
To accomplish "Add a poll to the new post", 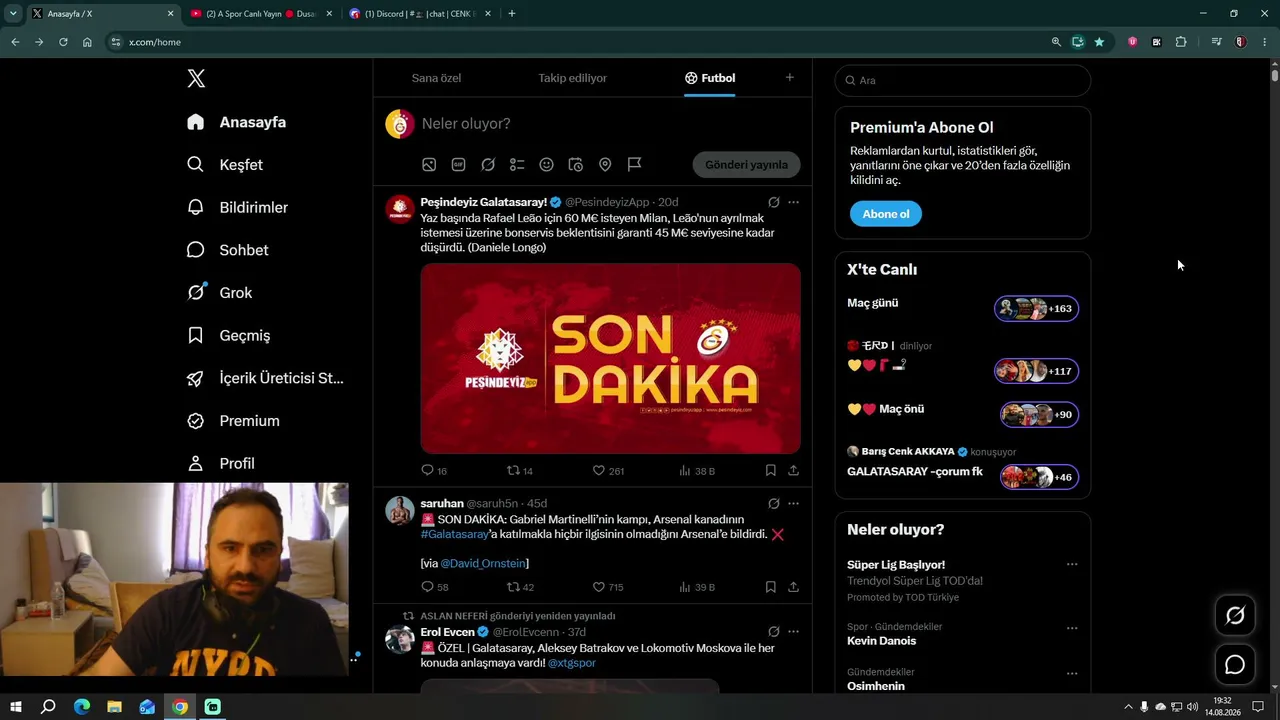I will 517,164.
